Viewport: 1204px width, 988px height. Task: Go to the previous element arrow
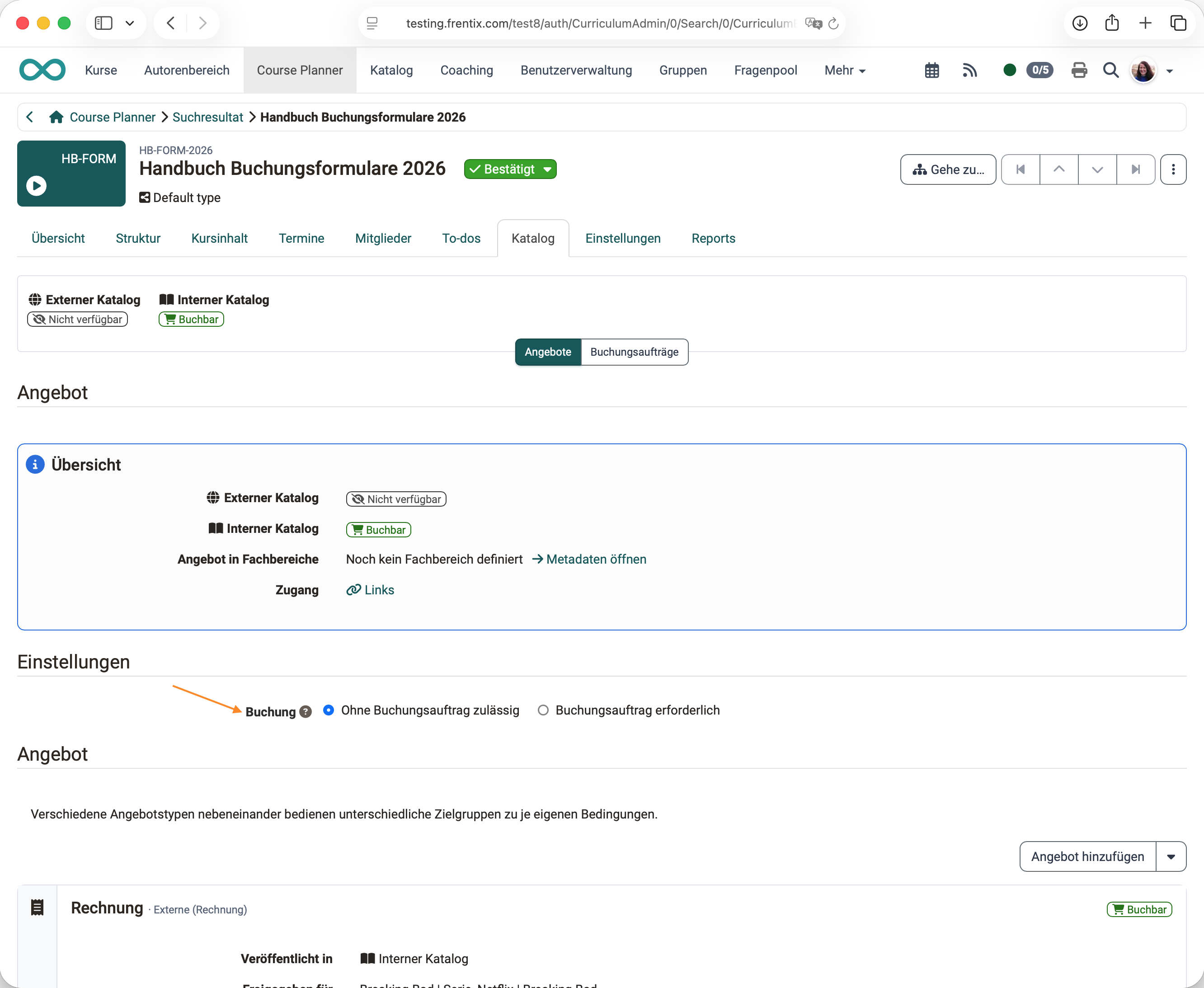click(x=1059, y=169)
